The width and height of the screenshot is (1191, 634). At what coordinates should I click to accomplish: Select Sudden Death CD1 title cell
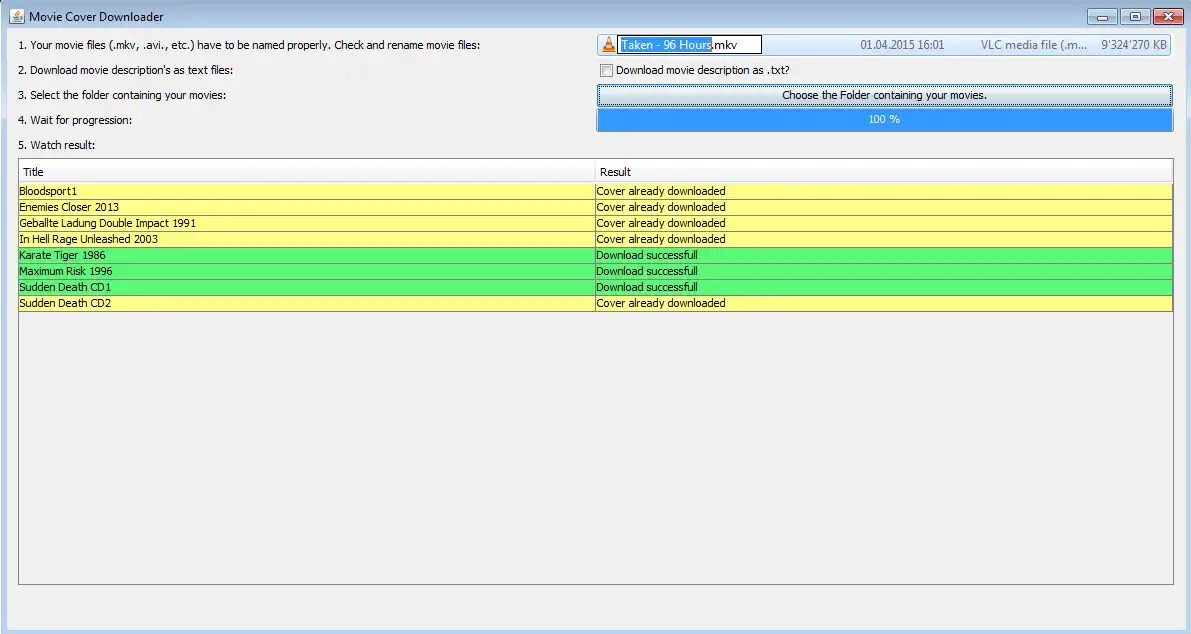(307, 287)
